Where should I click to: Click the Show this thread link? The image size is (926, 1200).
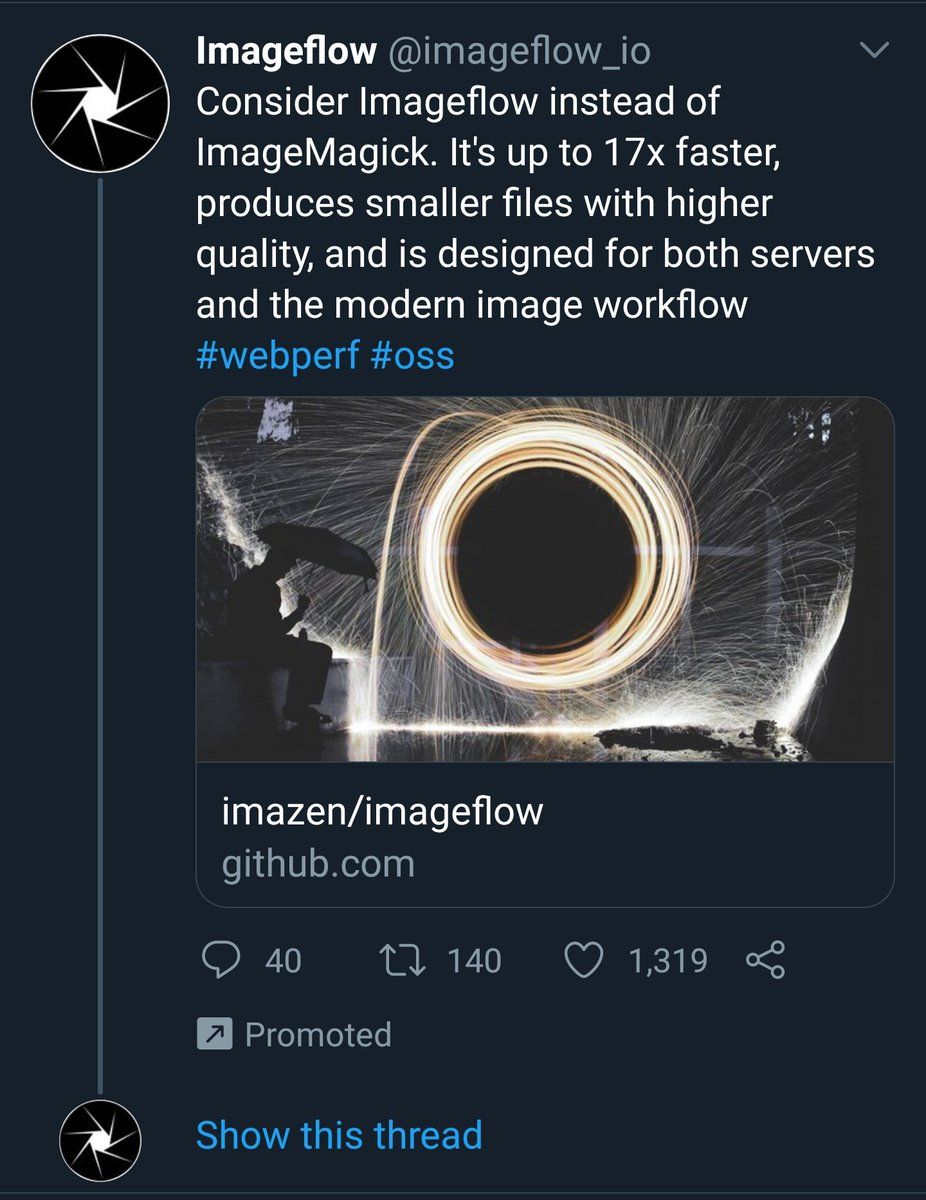[339, 1135]
